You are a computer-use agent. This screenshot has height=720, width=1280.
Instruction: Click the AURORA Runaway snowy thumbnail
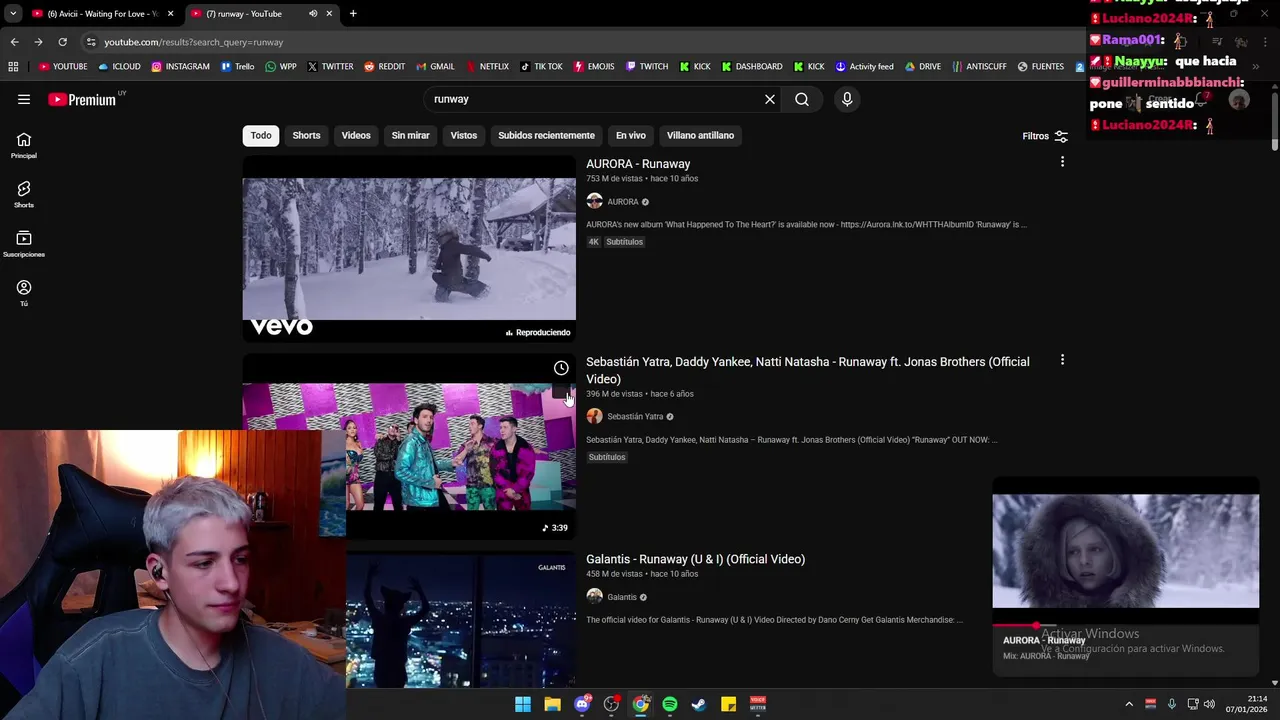[x=409, y=249]
